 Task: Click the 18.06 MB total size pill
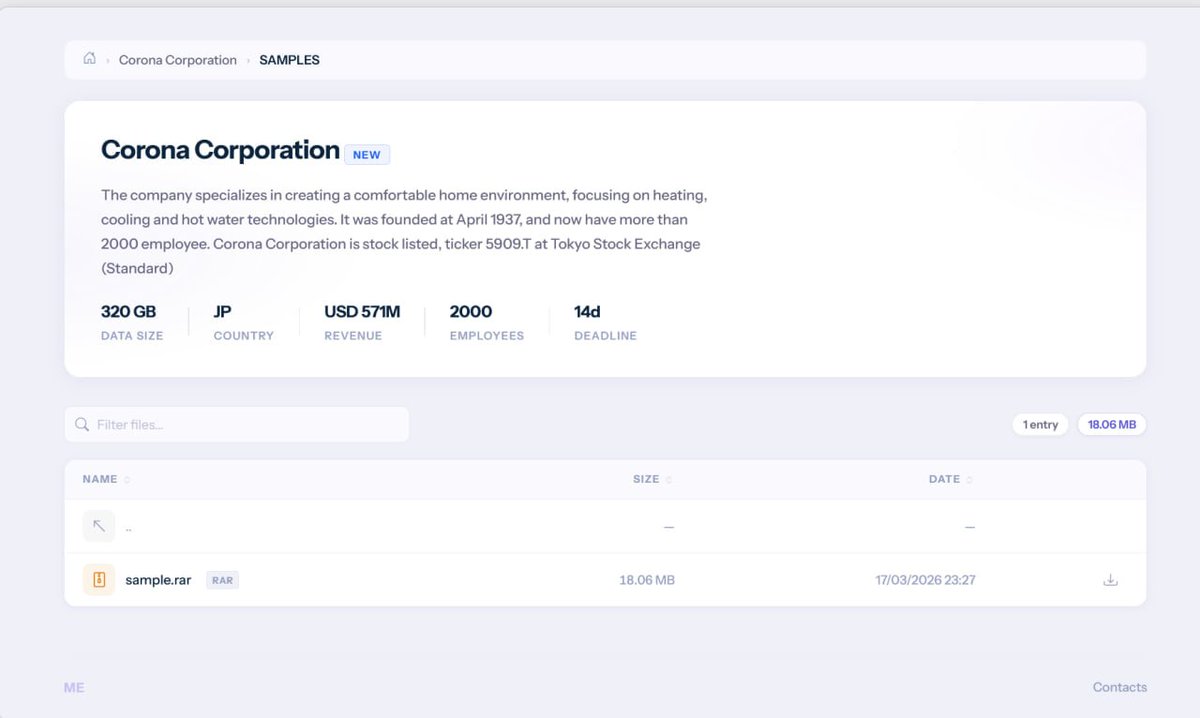point(1112,425)
